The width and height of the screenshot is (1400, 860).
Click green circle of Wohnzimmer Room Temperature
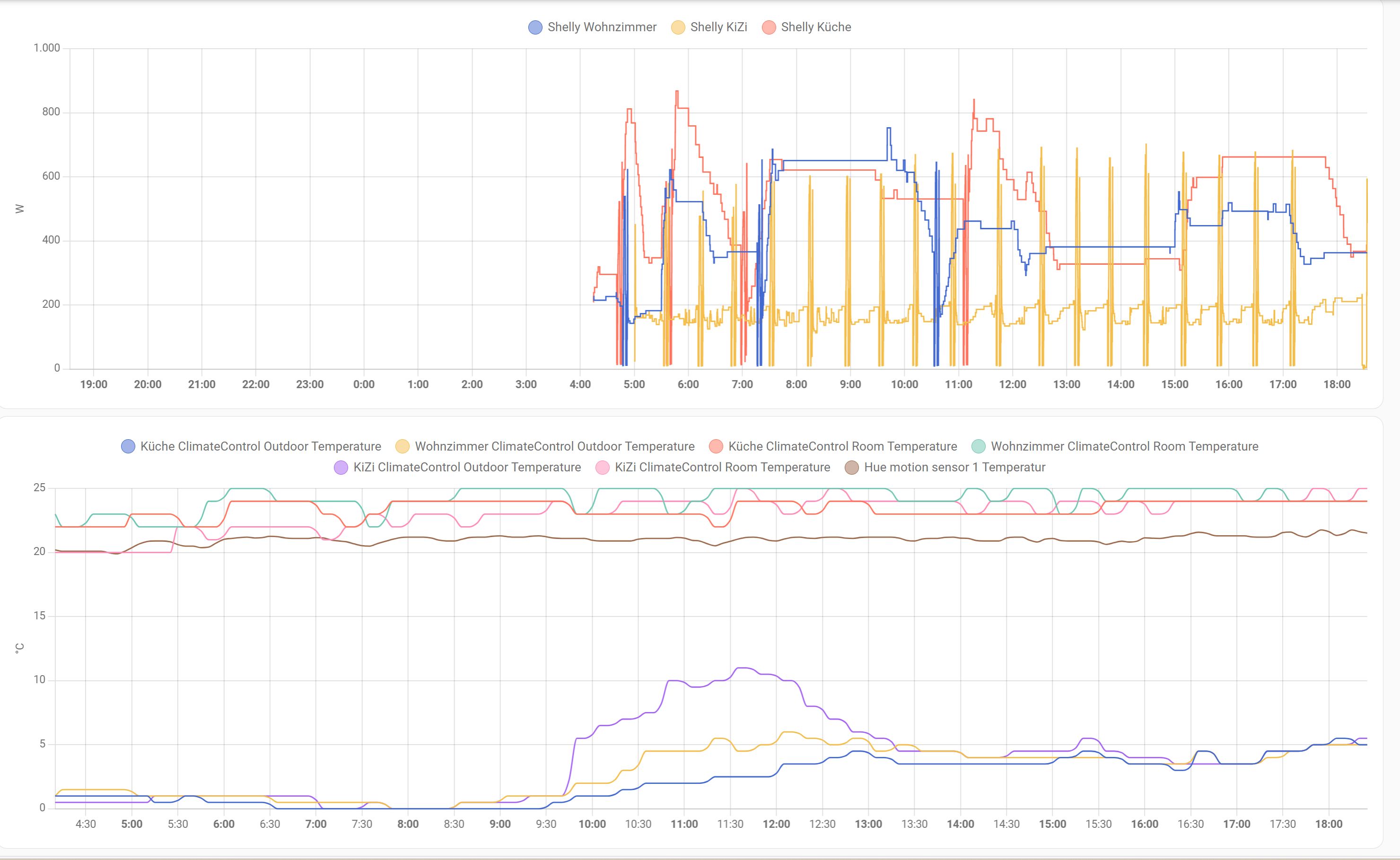(x=979, y=446)
